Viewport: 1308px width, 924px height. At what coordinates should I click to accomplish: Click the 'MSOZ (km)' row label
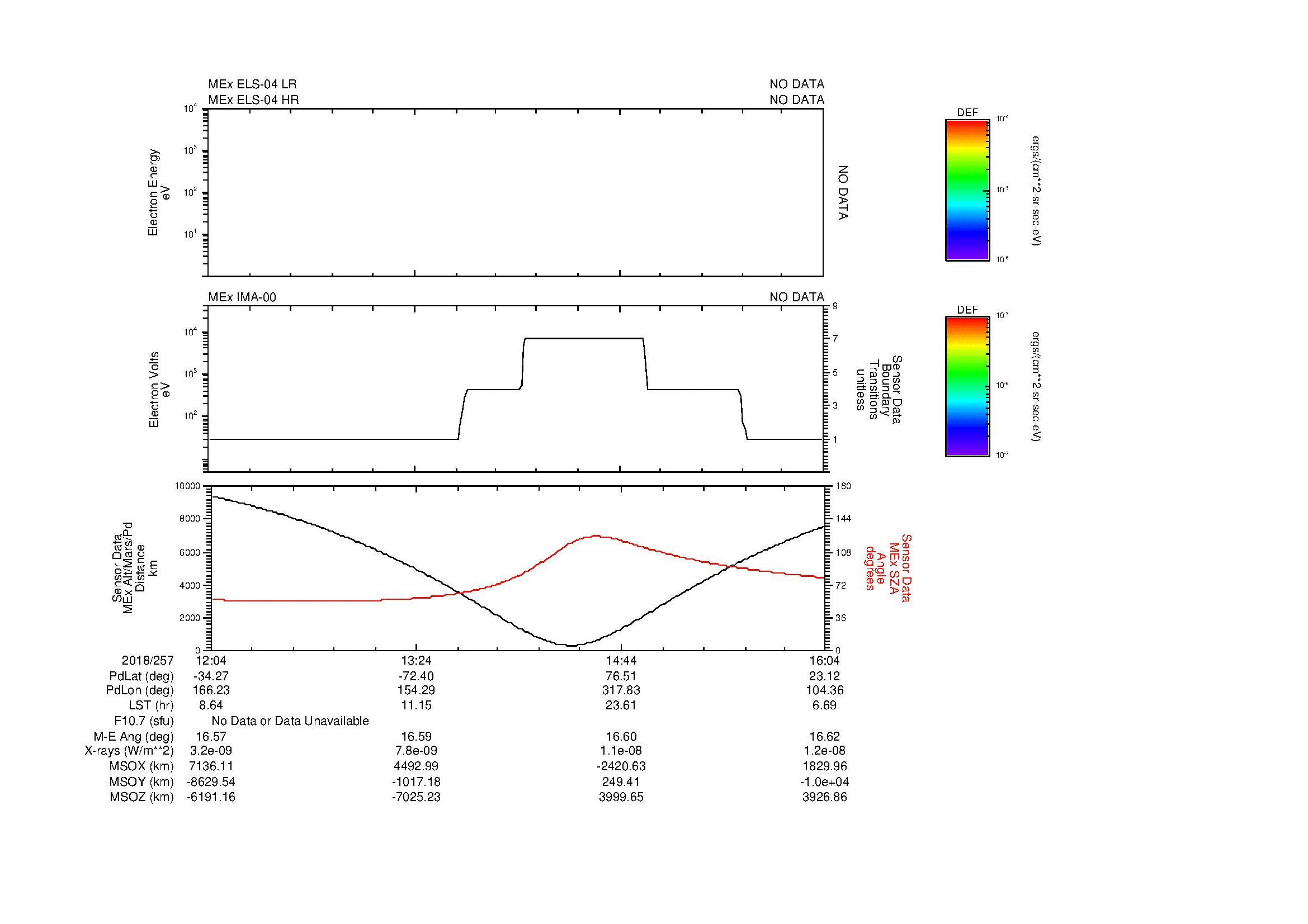point(141,797)
